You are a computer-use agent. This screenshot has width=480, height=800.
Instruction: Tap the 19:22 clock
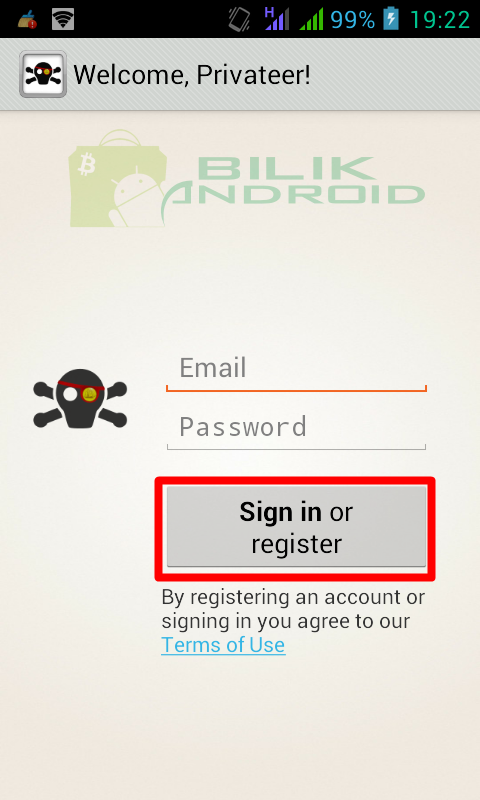[440, 20]
